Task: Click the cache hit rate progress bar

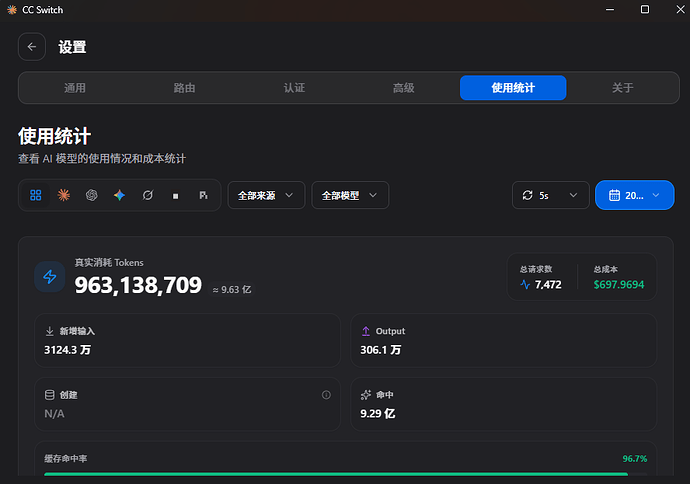Action: click(345, 474)
